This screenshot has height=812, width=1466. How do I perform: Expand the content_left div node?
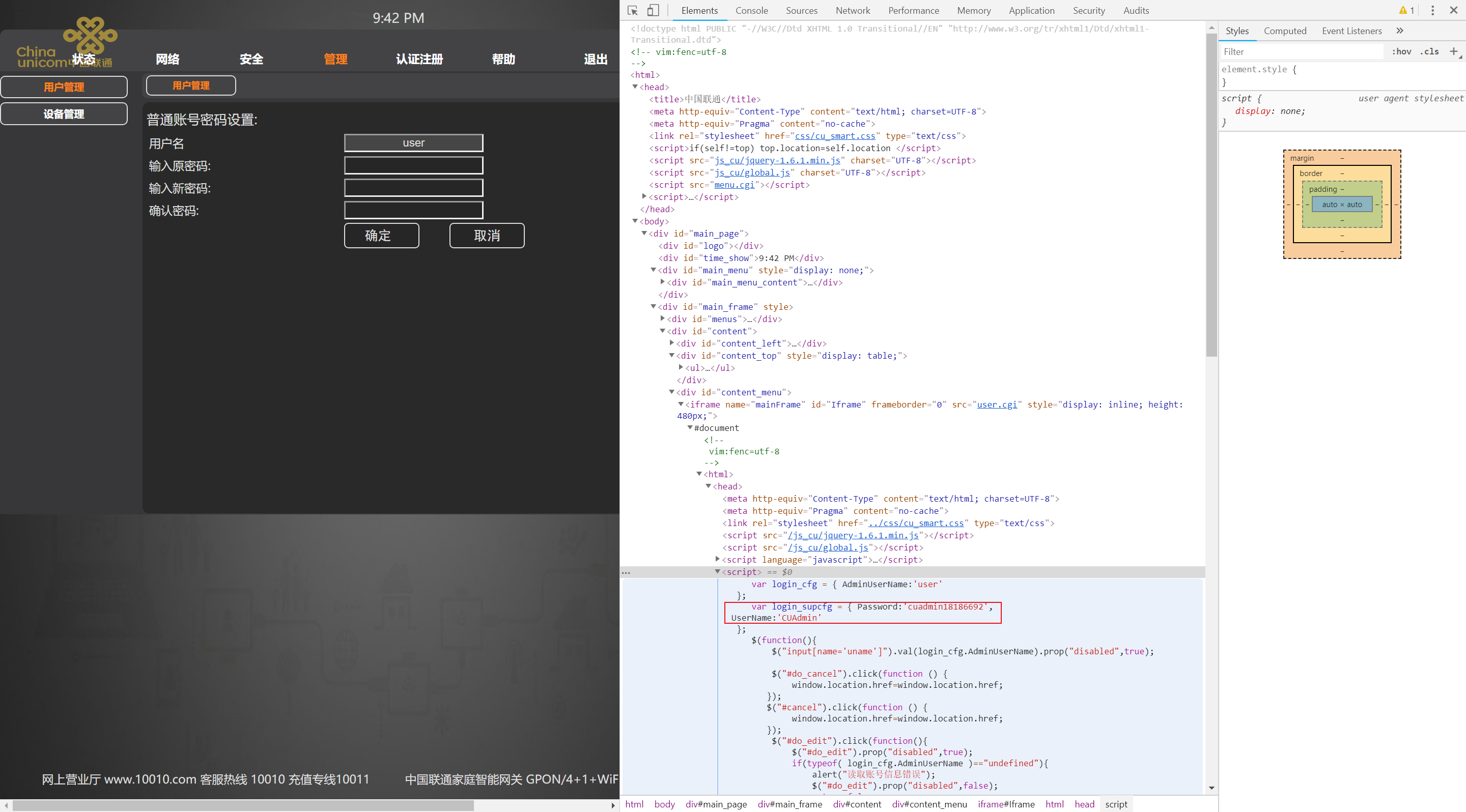click(671, 343)
